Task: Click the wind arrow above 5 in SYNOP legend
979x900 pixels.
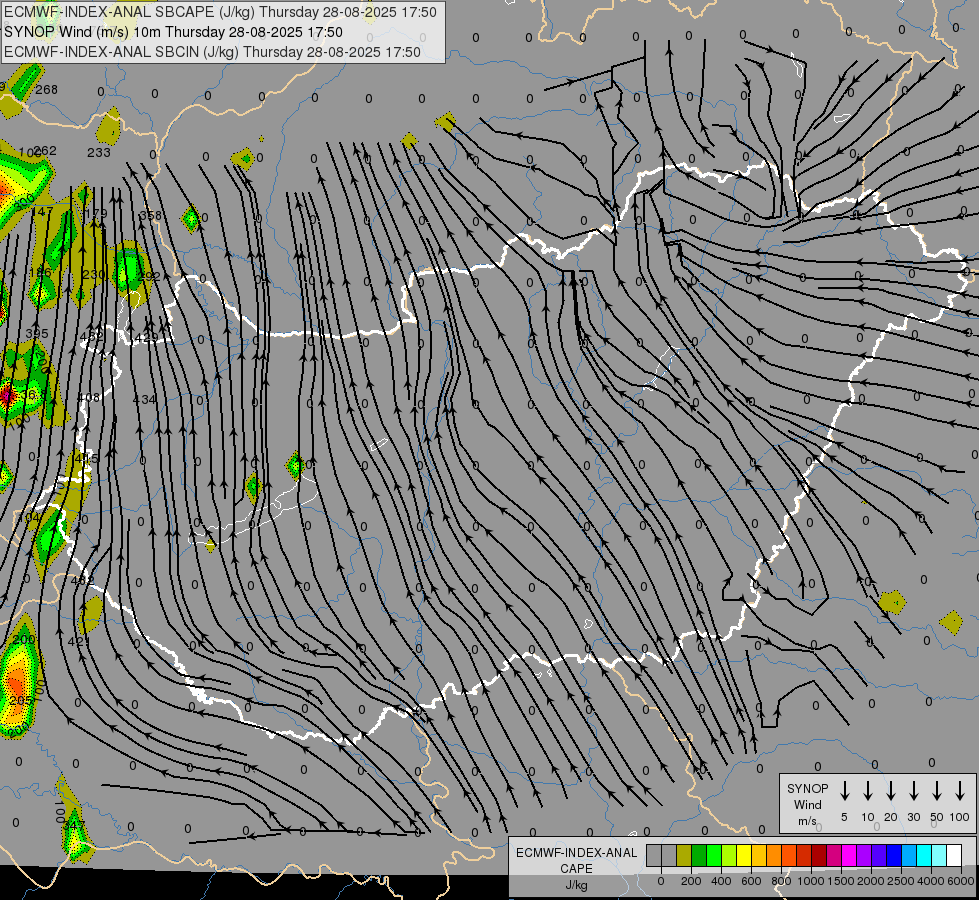Action: pyautogui.click(x=844, y=791)
